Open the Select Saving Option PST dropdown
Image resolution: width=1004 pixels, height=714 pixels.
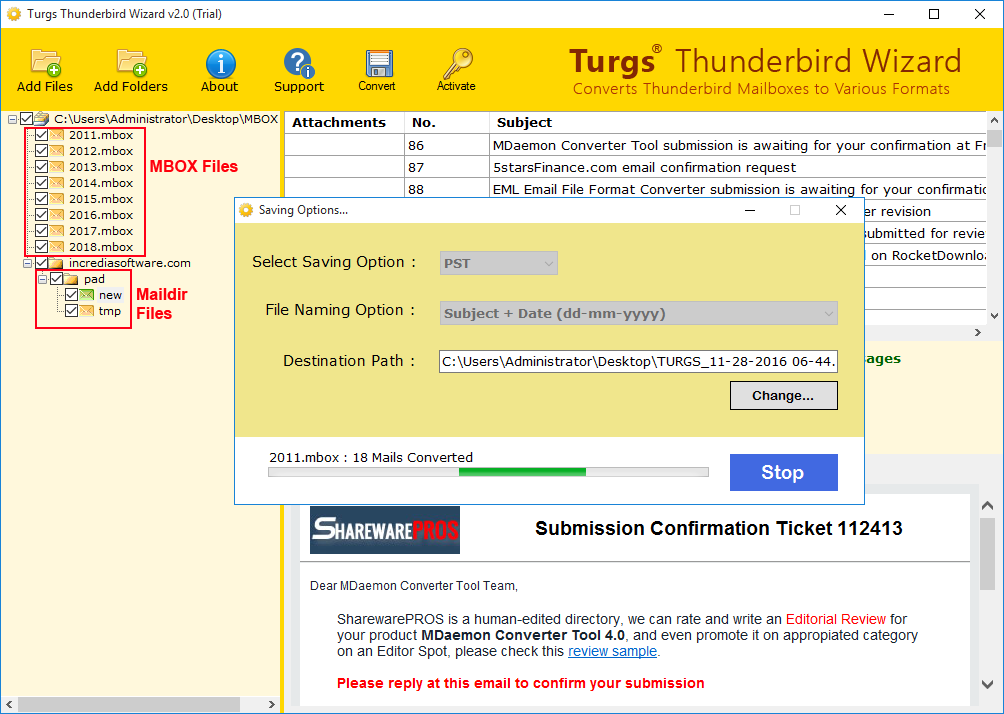pyautogui.click(x=499, y=263)
